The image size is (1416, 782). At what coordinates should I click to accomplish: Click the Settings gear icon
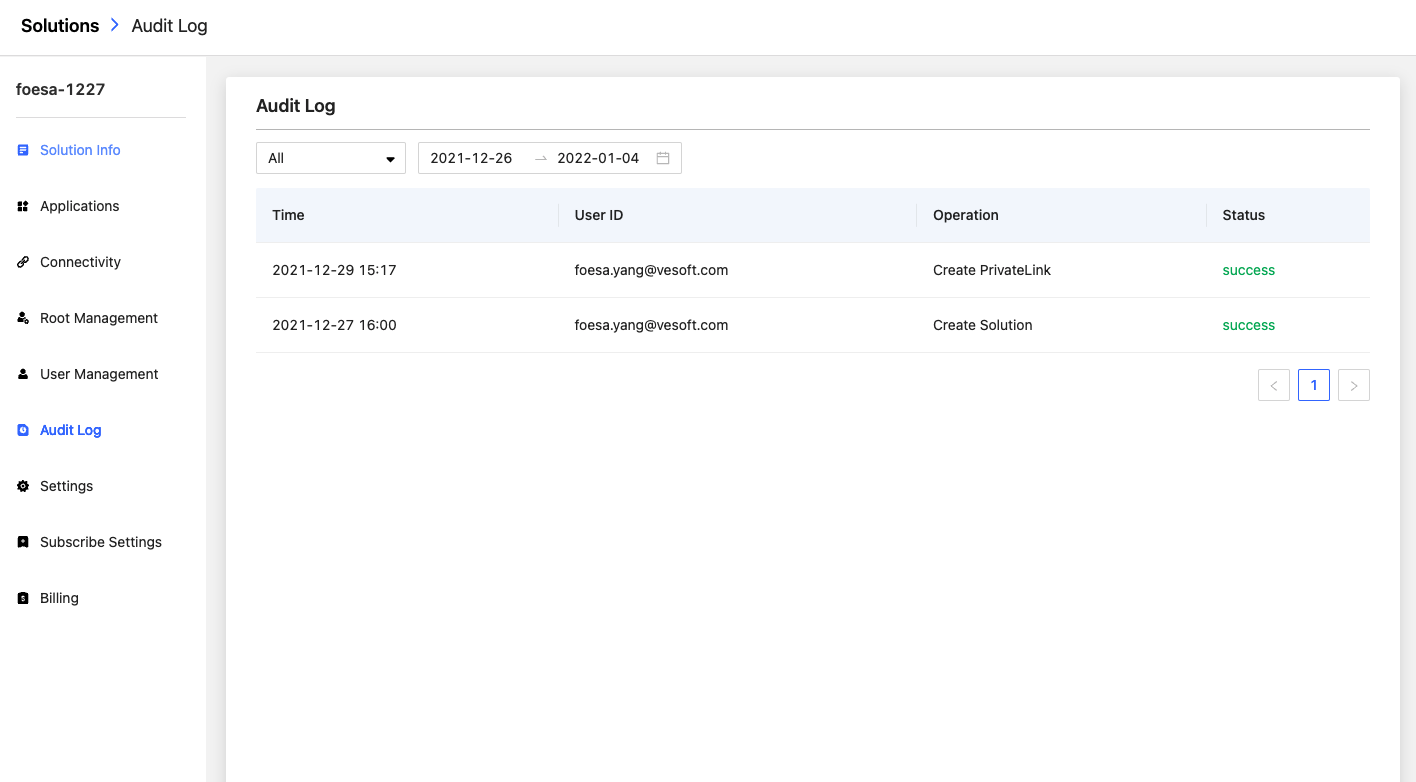pos(23,486)
